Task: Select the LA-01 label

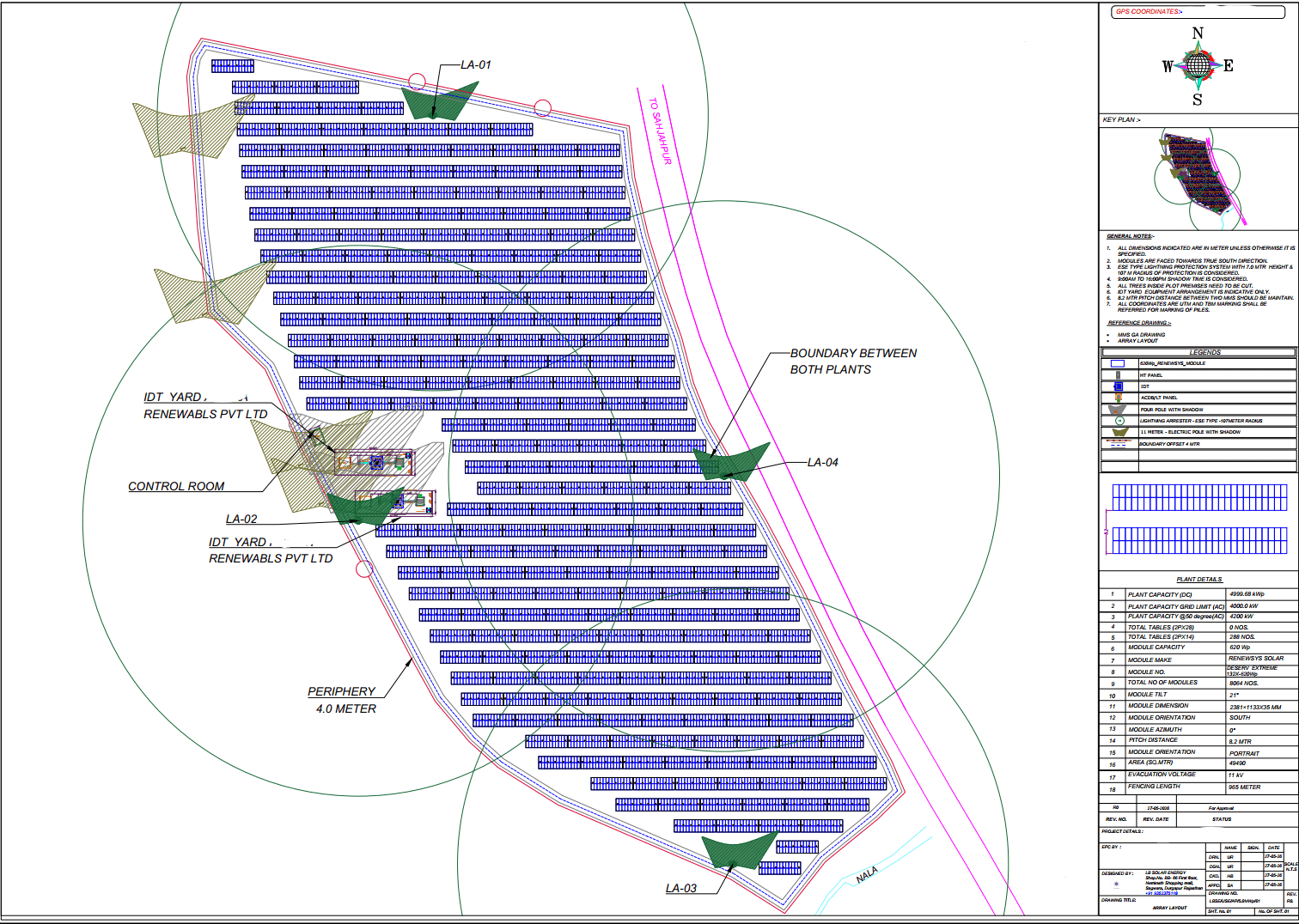Action: click(476, 65)
